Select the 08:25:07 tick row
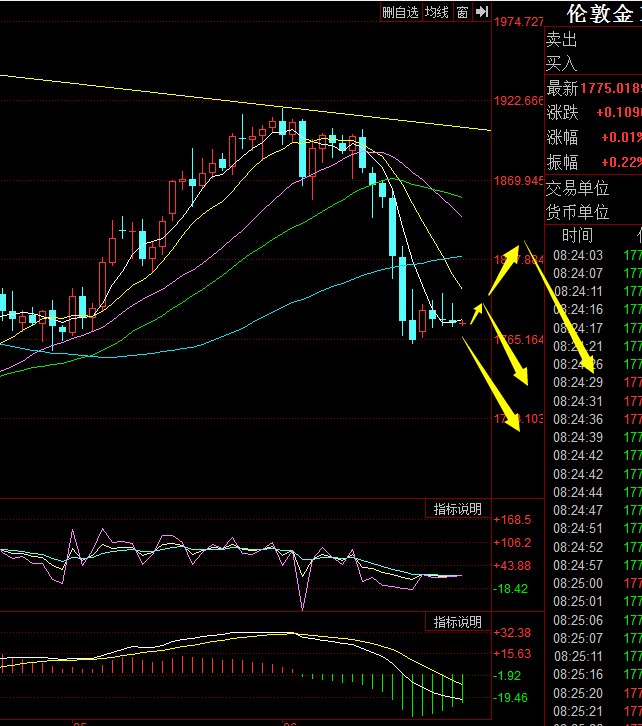 (594, 638)
